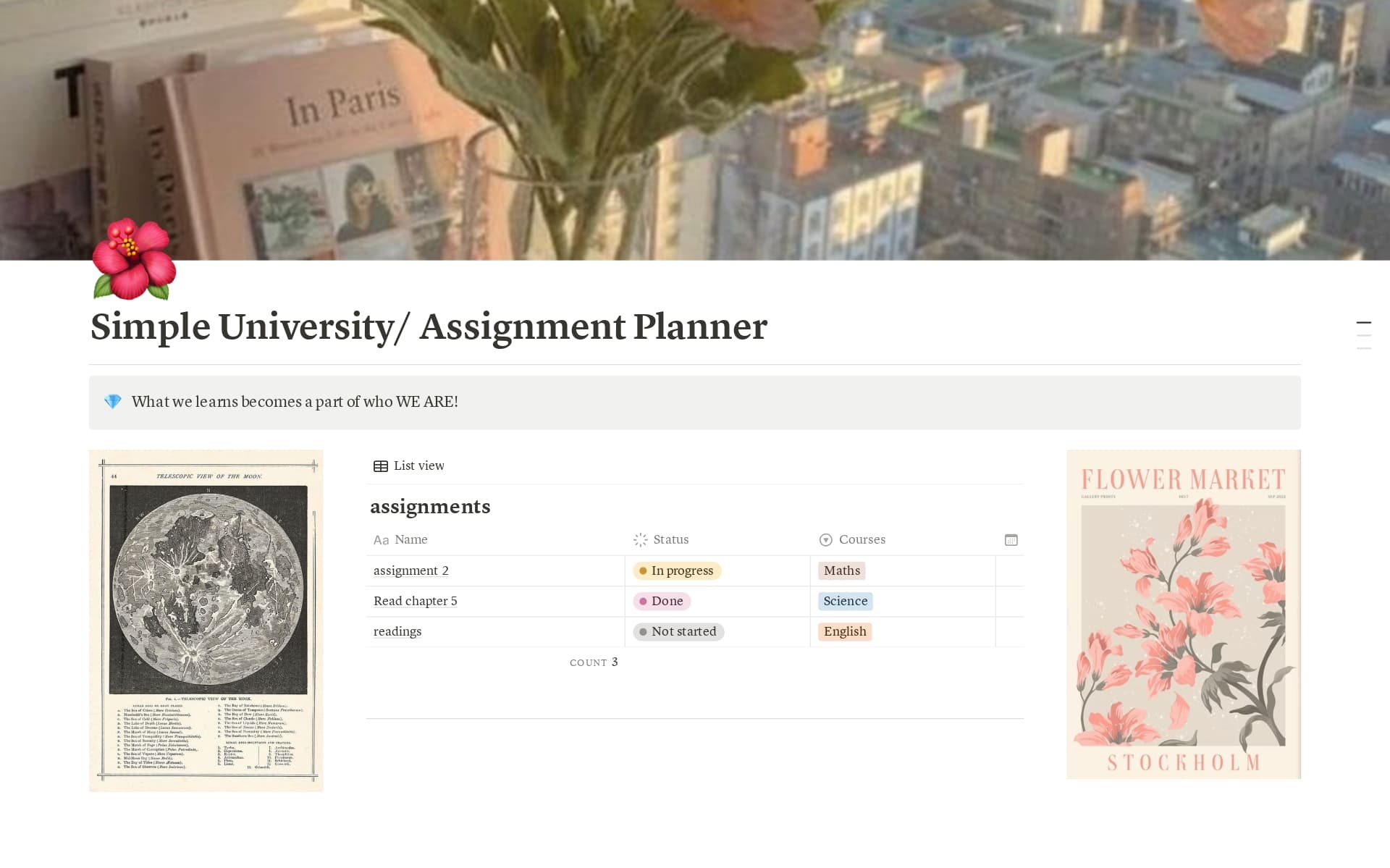Image resolution: width=1390 pixels, height=868 pixels.
Task: Click the blue Science tag
Action: (845, 601)
